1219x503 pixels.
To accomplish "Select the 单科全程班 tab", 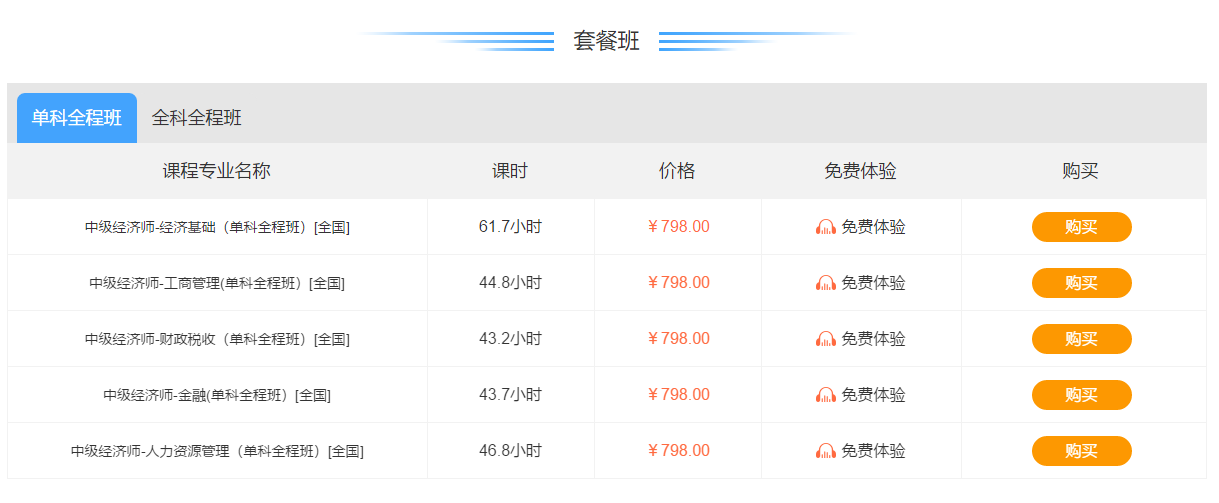I will click(77, 118).
